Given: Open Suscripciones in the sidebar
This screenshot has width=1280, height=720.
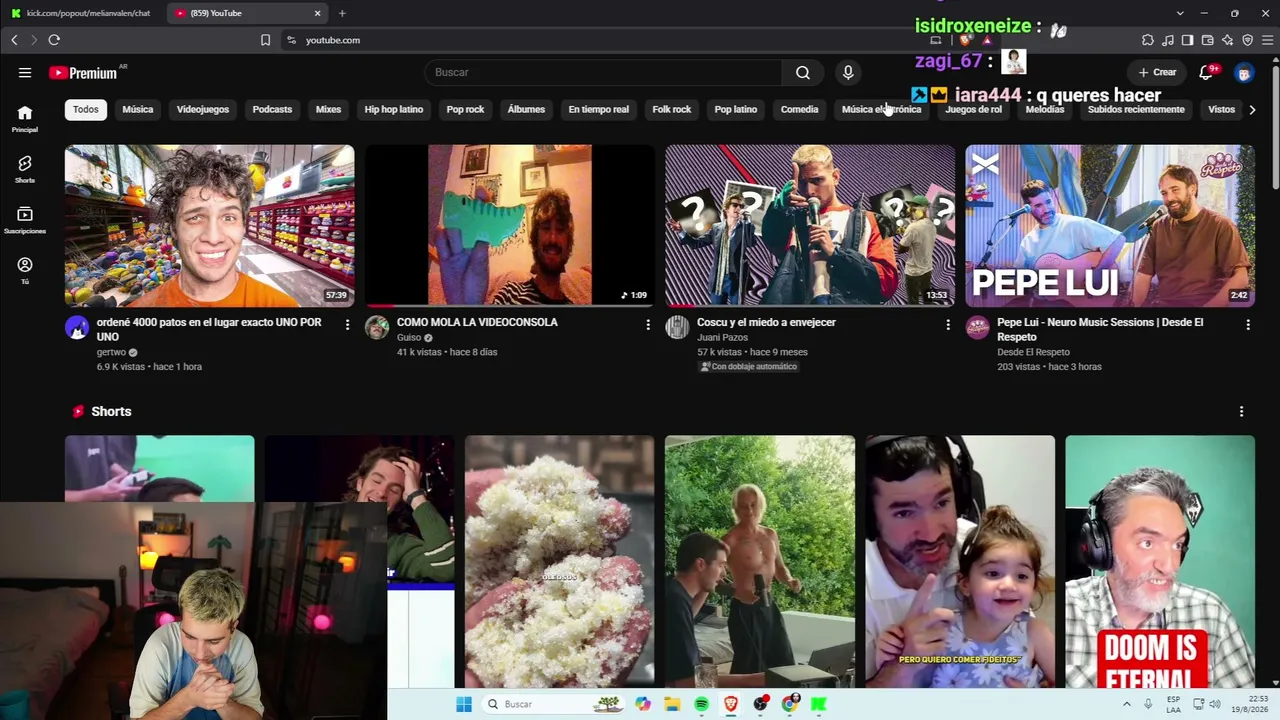Looking at the screenshot, I should [x=25, y=220].
